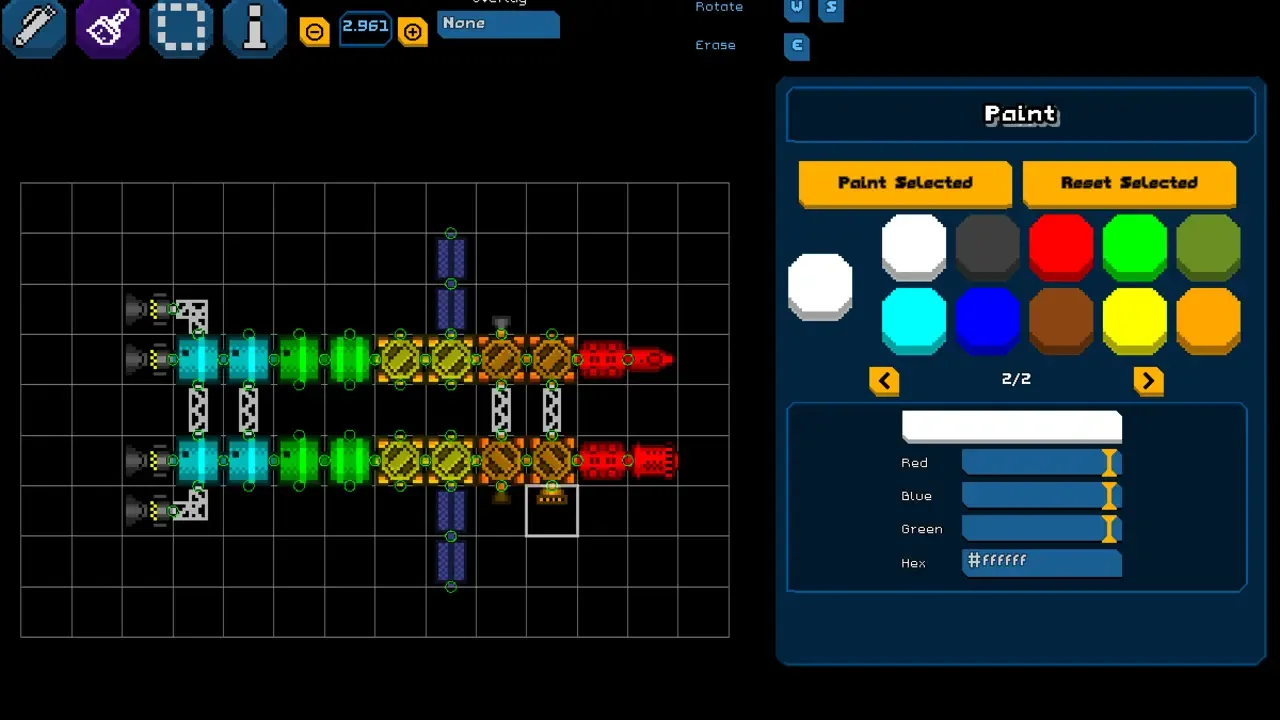This screenshot has width=1280, height=720.
Task: Activate the dashed selection box tool
Action: [x=181, y=27]
